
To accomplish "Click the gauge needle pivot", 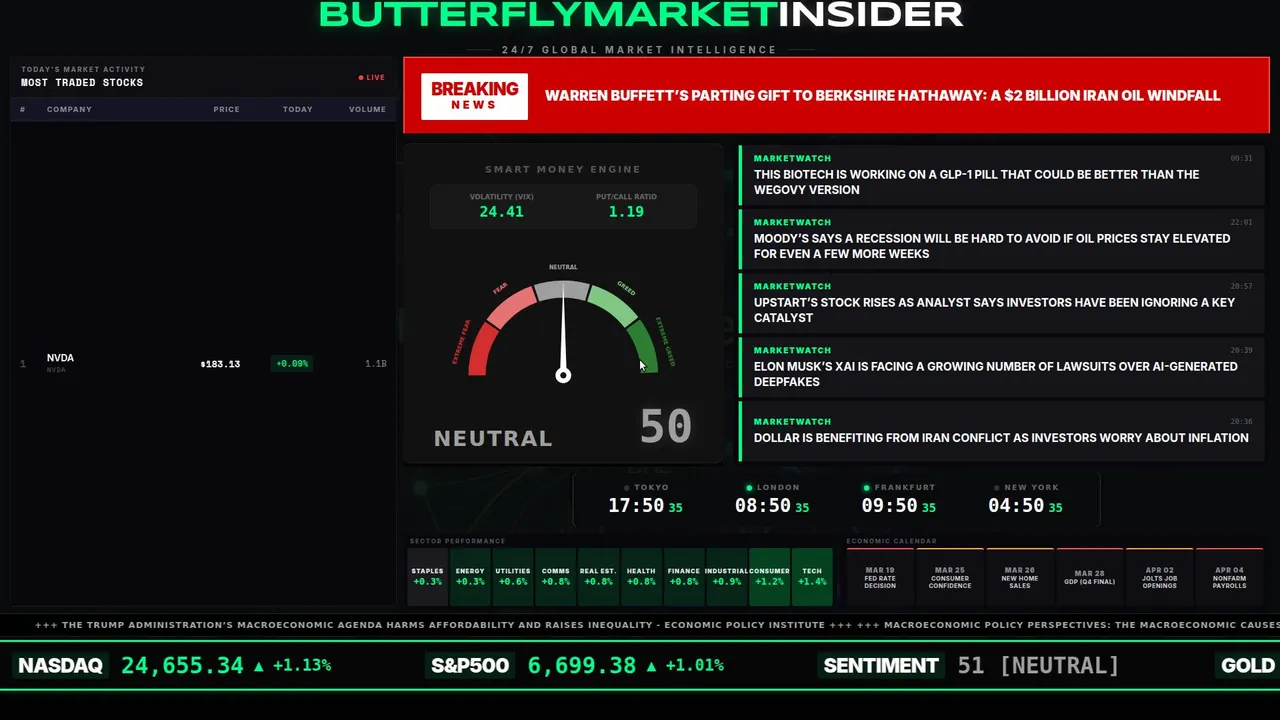I will (563, 375).
